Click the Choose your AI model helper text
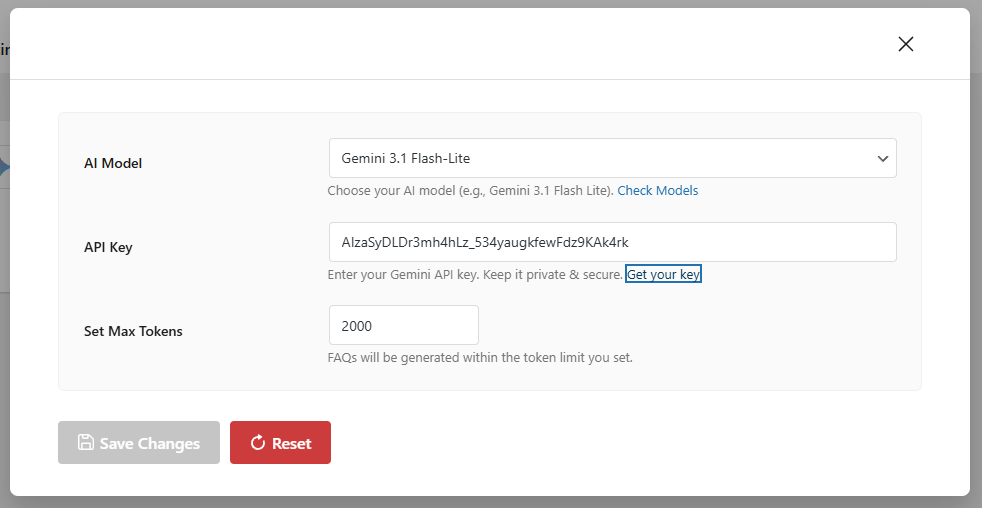 pyautogui.click(x=470, y=191)
